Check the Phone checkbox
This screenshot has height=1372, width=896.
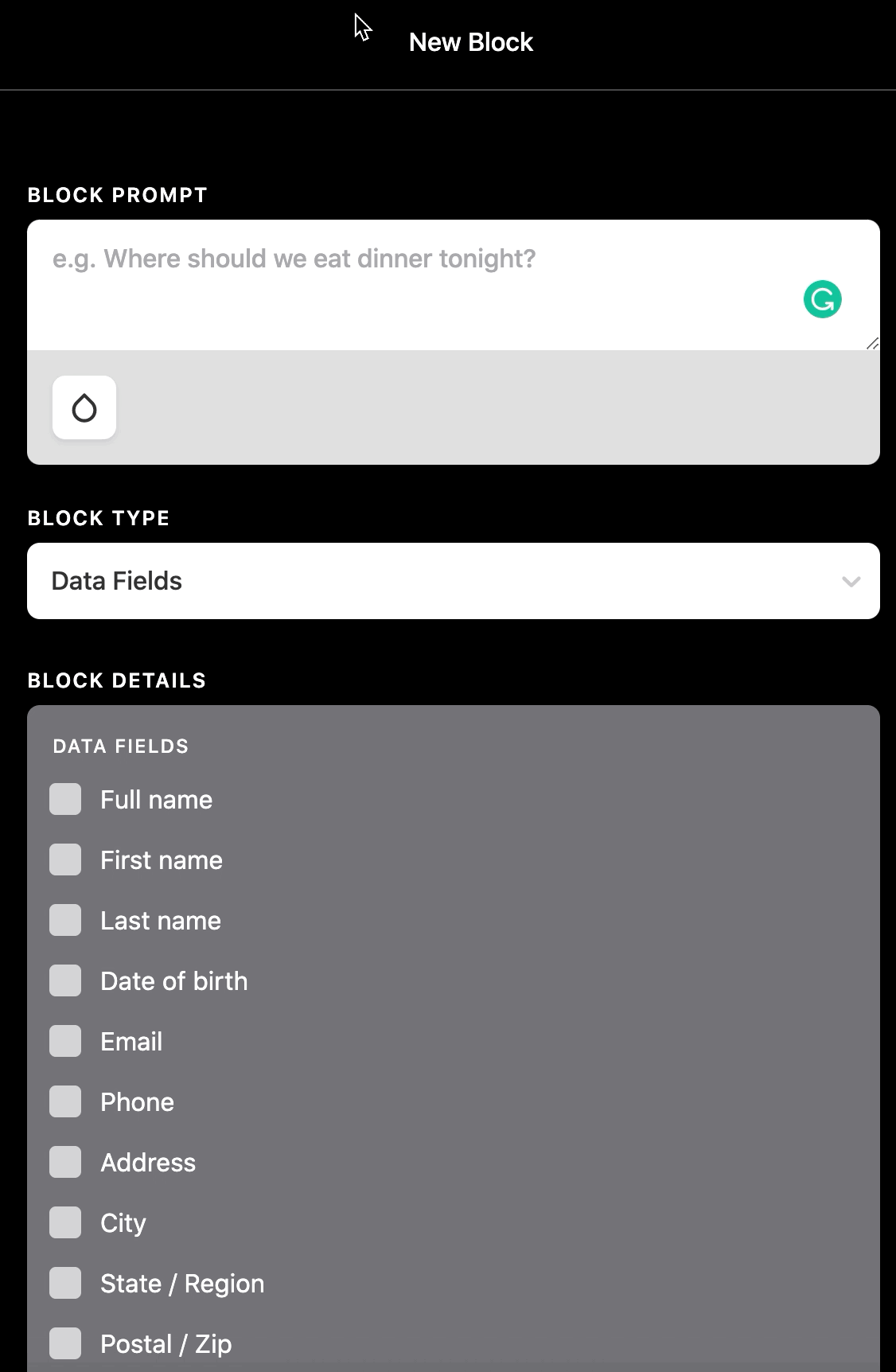(65, 1101)
